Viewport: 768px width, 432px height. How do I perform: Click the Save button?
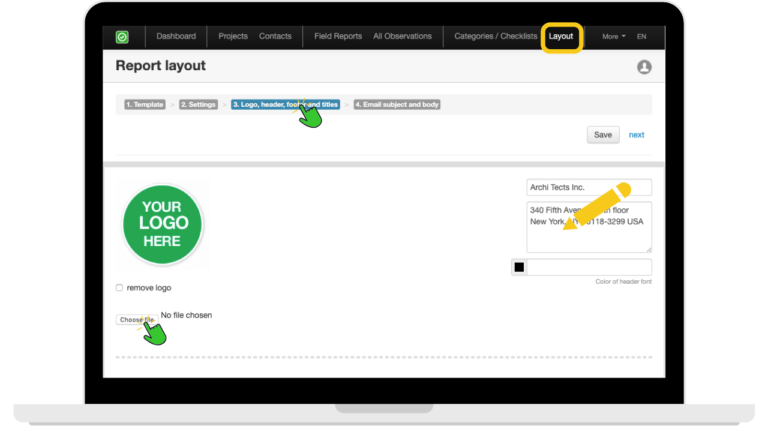603,135
